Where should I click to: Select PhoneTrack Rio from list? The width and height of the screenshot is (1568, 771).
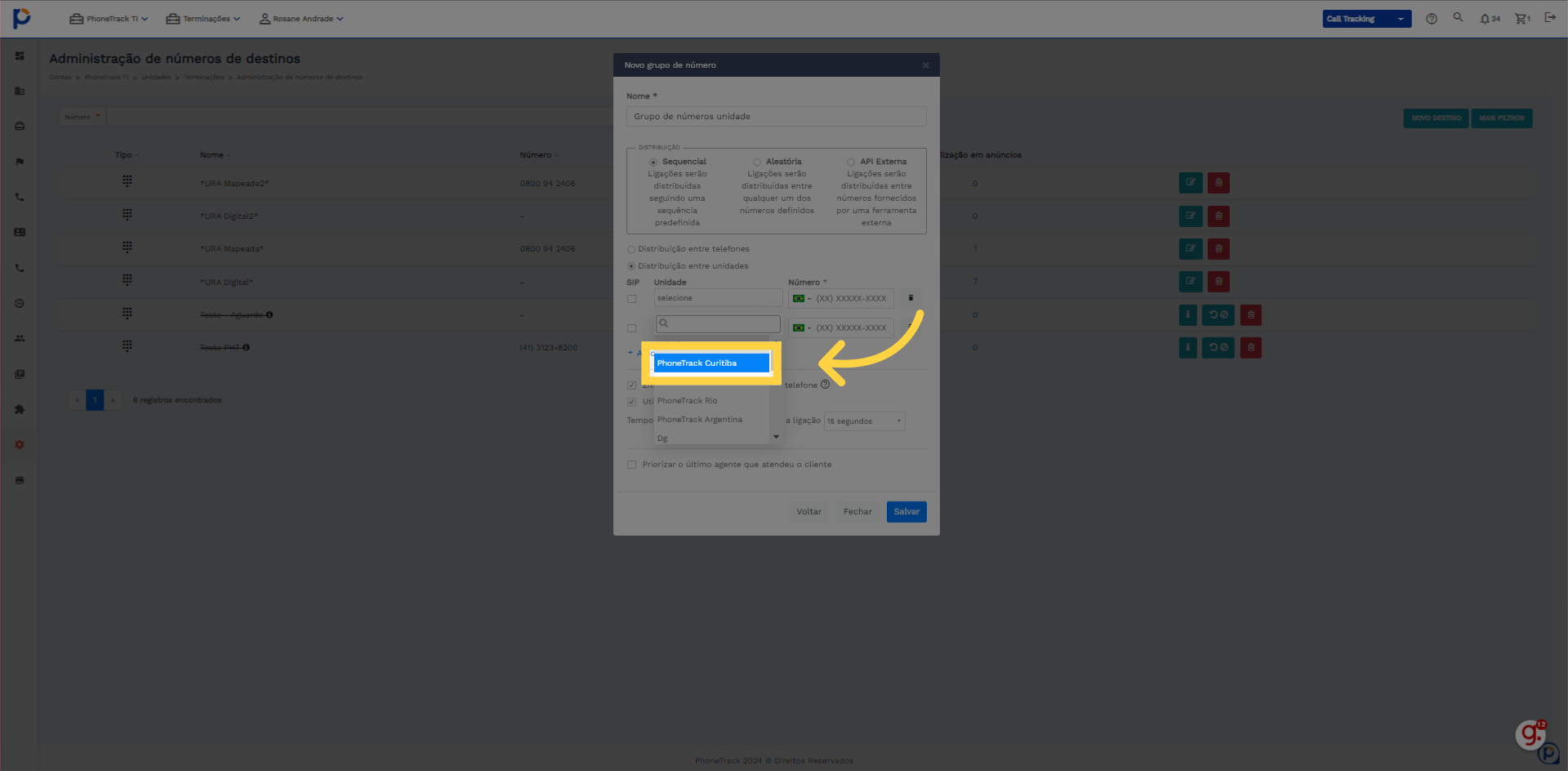point(711,401)
